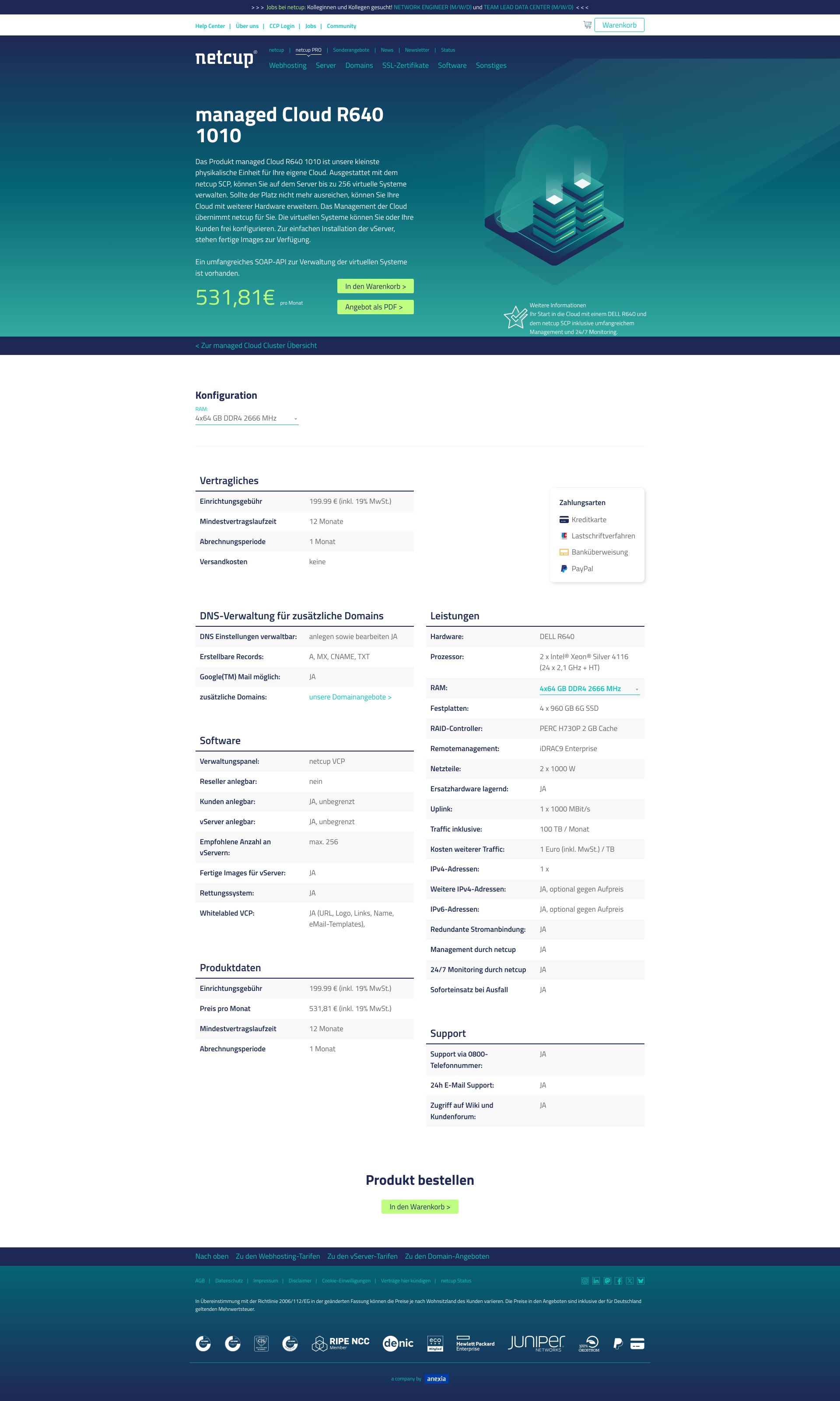This screenshot has height=1401, width=840.
Task: Click In den Warenkorb button near the price
Action: pyautogui.click(x=375, y=287)
